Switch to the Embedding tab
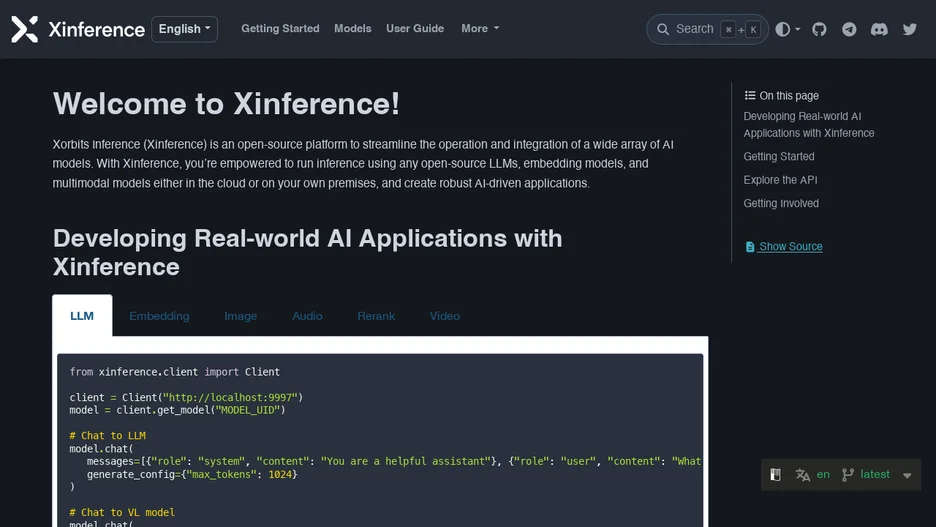 coord(159,316)
